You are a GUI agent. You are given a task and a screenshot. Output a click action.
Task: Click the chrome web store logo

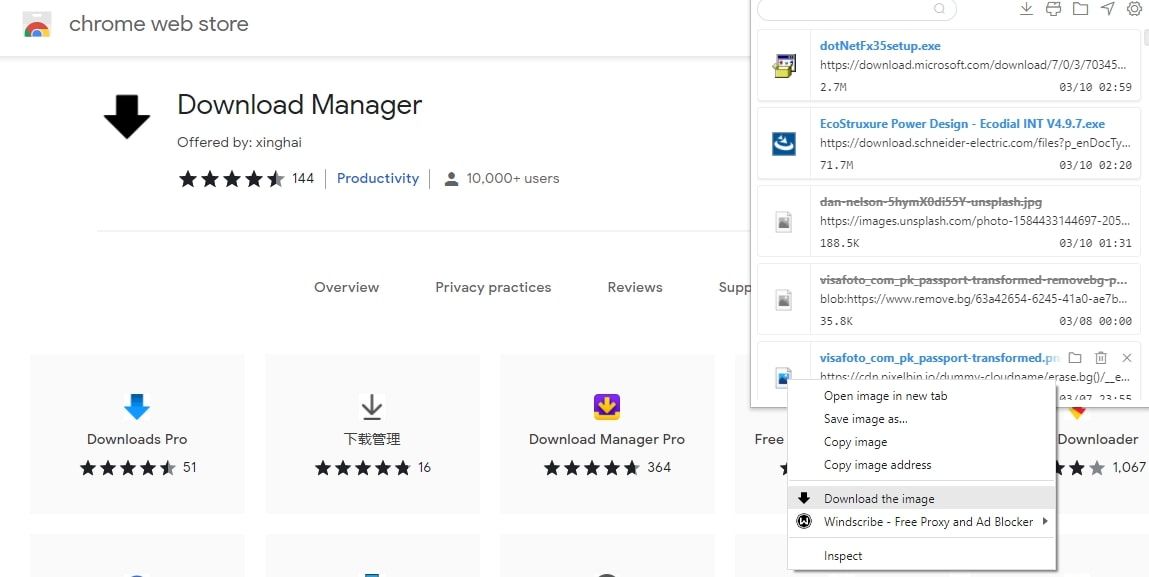tap(37, 24)
